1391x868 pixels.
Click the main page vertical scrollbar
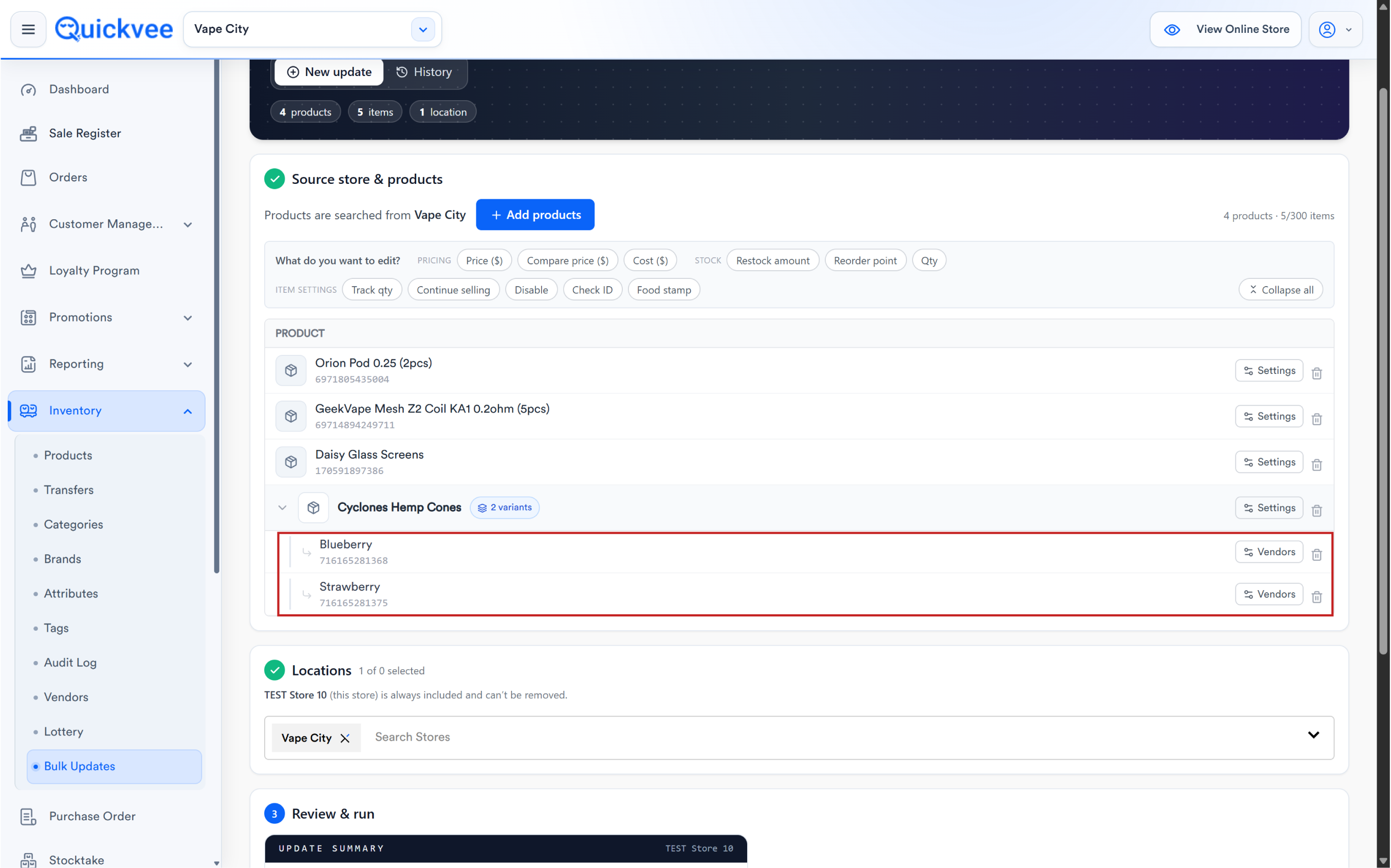point(1383,370)
